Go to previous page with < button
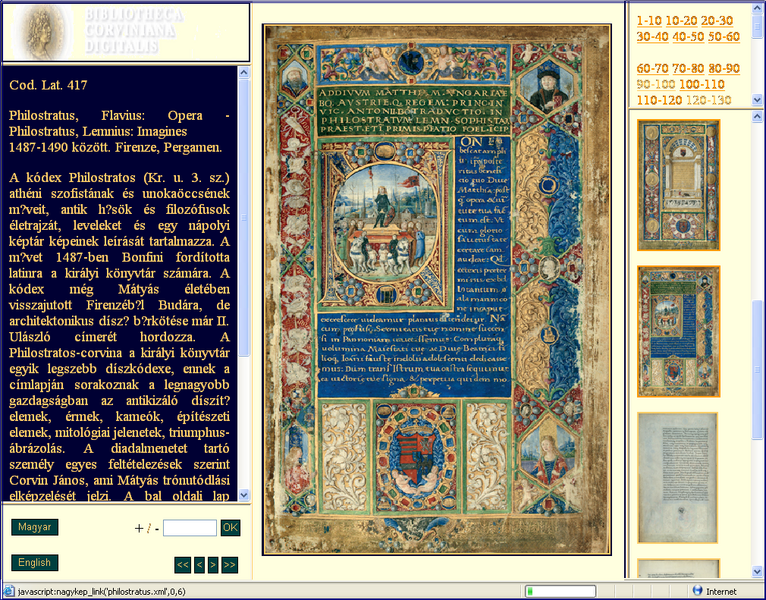 point(199,565)
